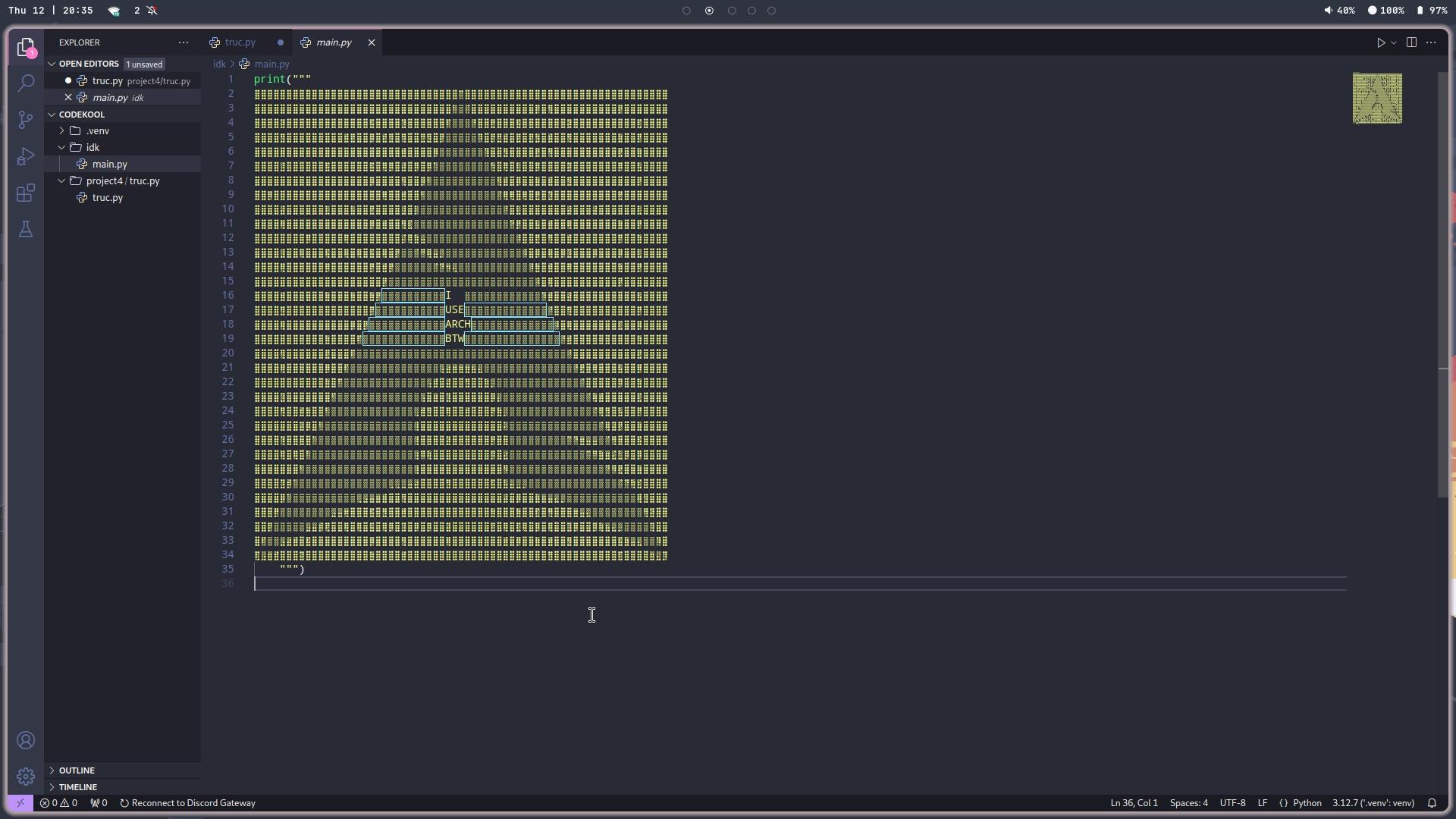Select third workspace indicator in top bar

tap(732, 11)
